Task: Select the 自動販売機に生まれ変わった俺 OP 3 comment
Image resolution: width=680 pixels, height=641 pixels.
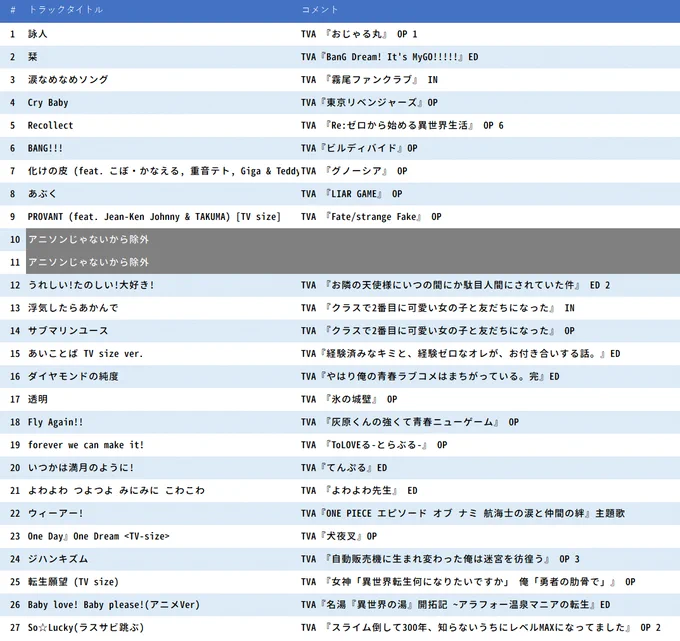Action: click(x=440, y=559)
